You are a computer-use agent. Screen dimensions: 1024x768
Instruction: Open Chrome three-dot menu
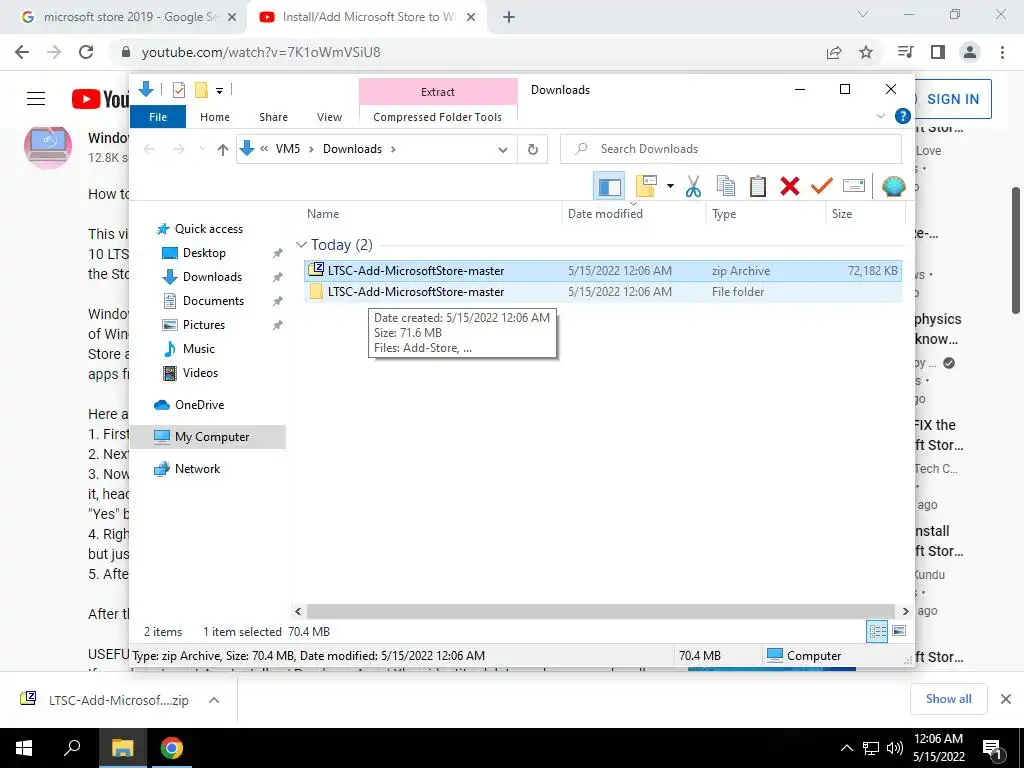tap(1002, 52)
